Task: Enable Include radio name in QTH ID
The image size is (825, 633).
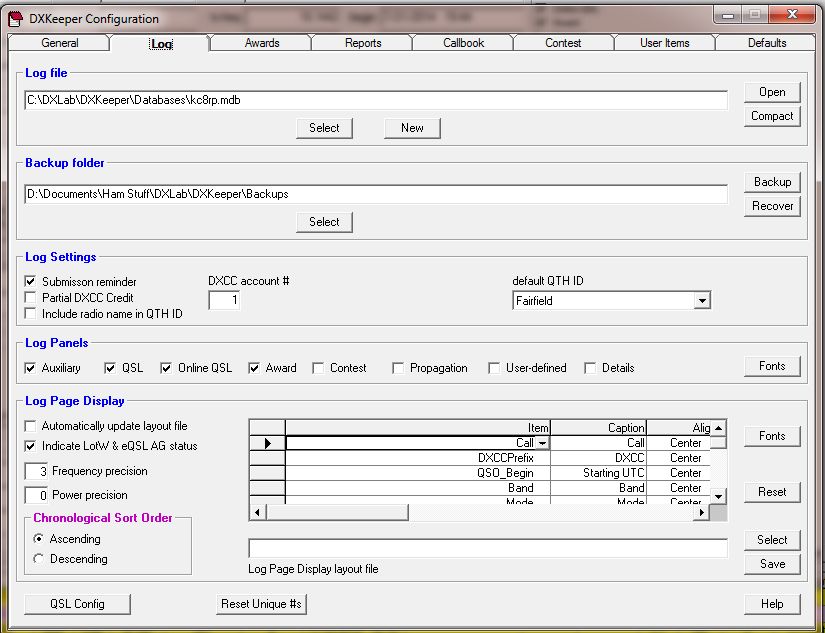Action: (x=31, y=314)
